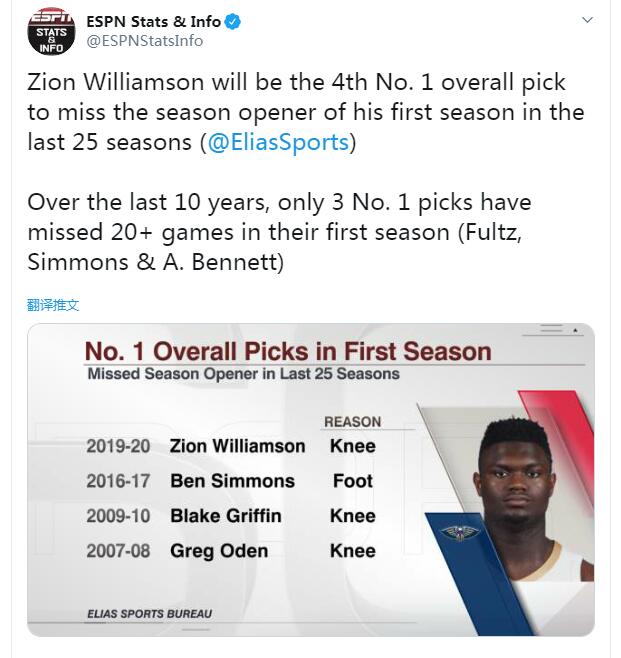Click the tweet text about Zion Williamson
The width and height of the screenshot is (621, 658).
click(x=306, y=112)
